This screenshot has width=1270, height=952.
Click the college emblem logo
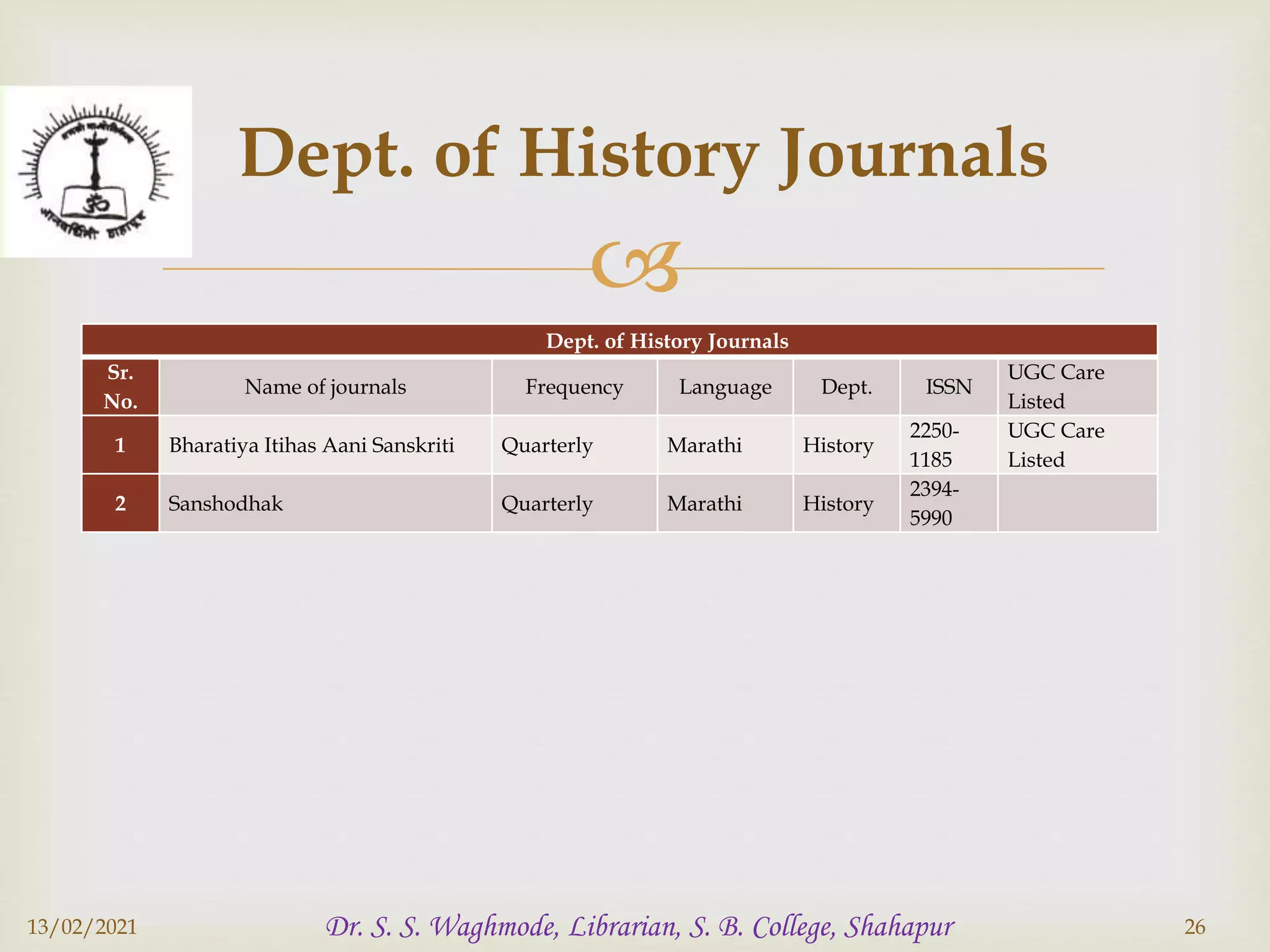pos(95,172)
